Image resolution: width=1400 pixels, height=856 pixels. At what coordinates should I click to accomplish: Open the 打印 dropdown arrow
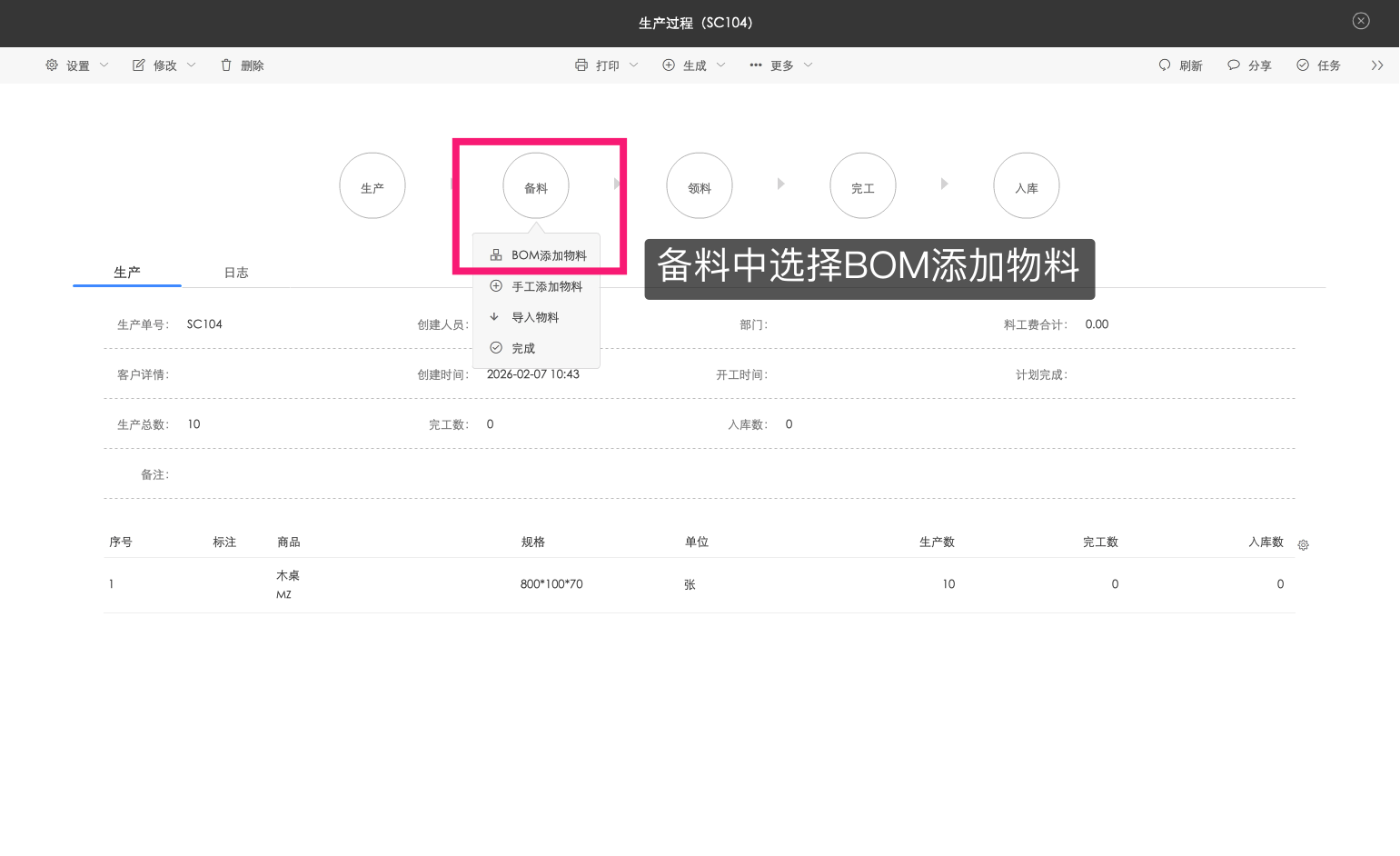click(634, 65)
